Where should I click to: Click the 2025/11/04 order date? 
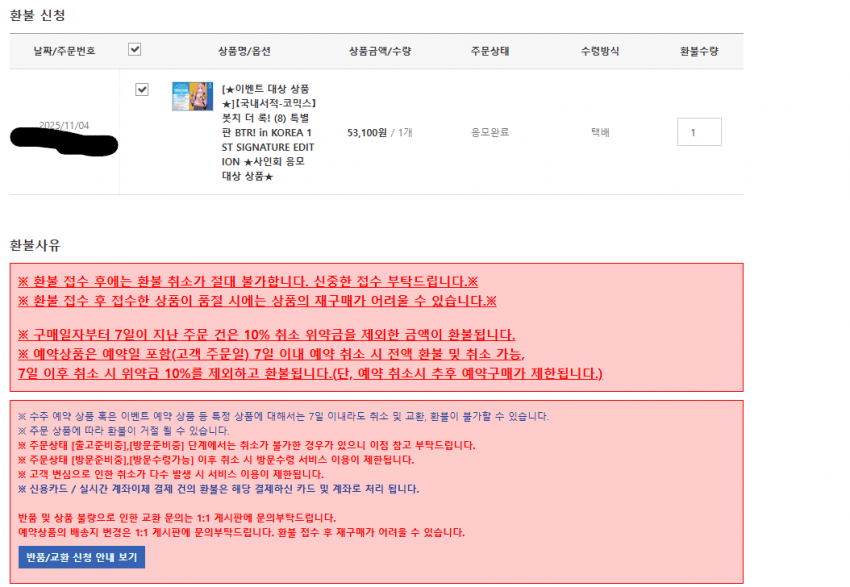pos(64,125)
